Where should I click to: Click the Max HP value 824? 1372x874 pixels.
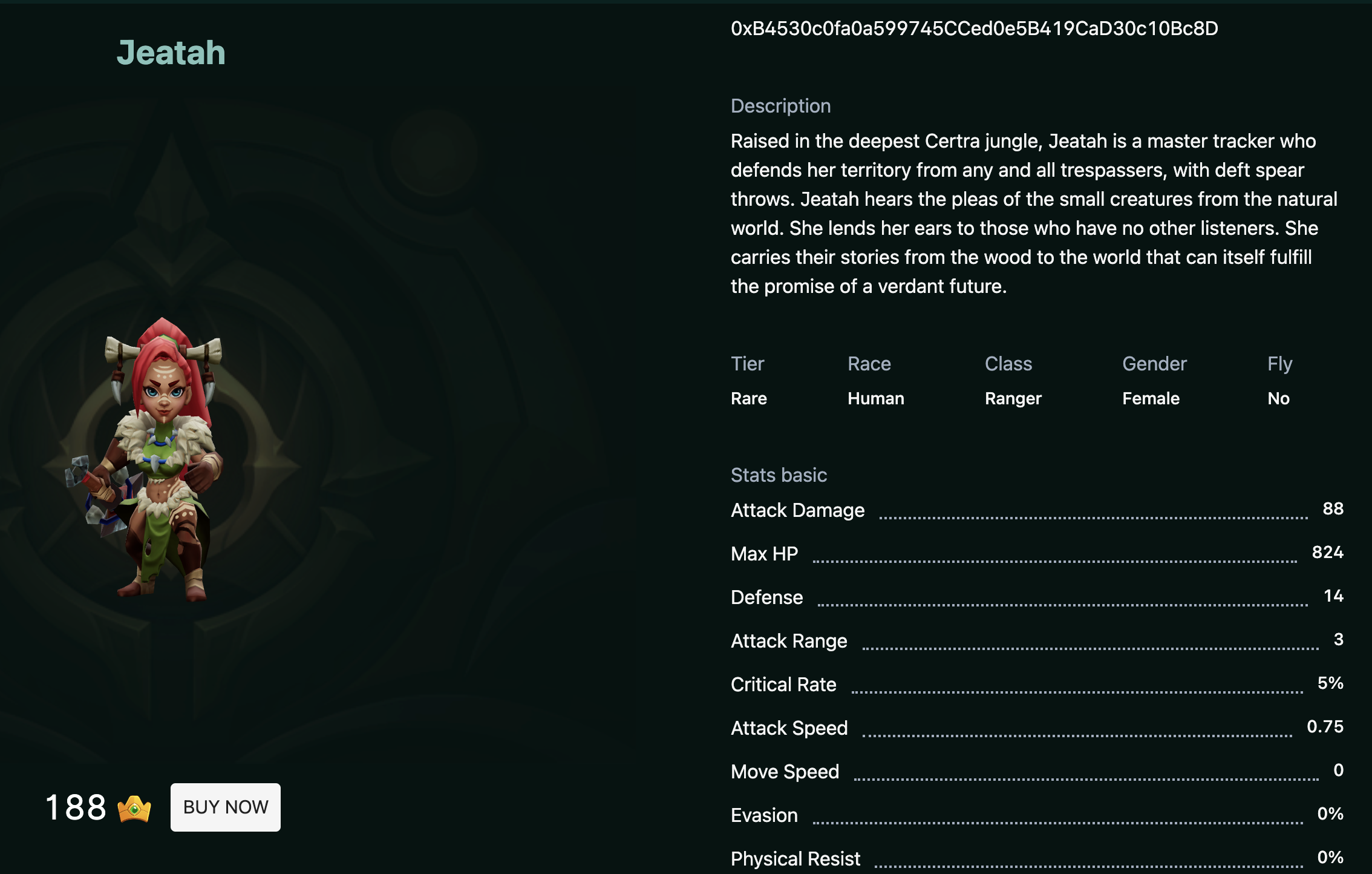(1327, 552)
